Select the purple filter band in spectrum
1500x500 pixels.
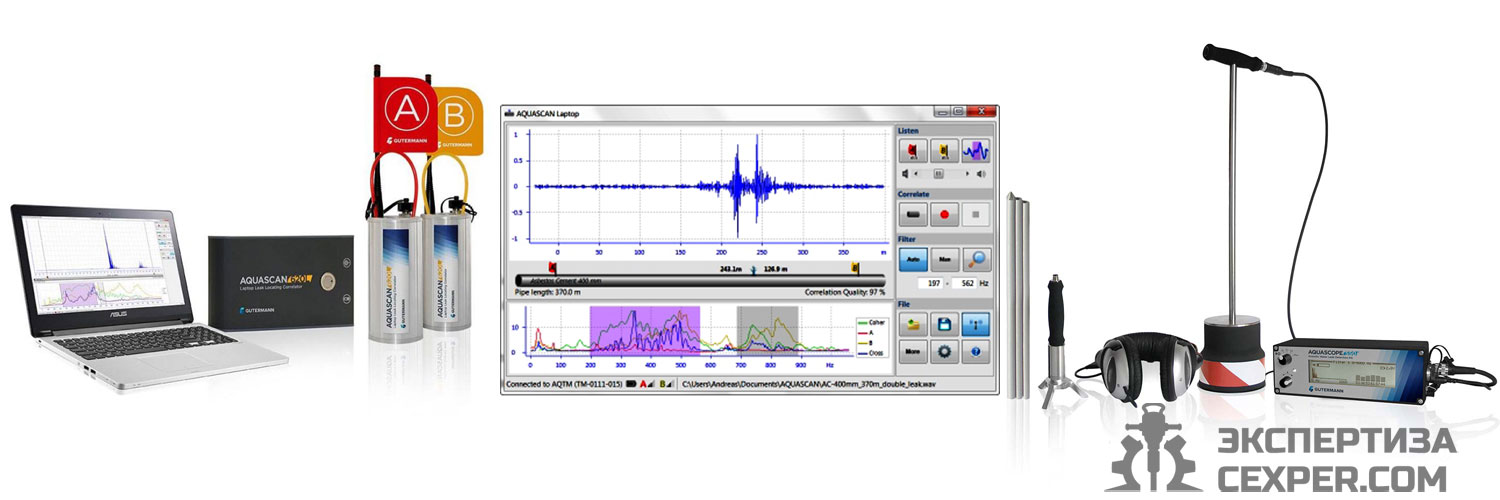(x=644, y=331)
